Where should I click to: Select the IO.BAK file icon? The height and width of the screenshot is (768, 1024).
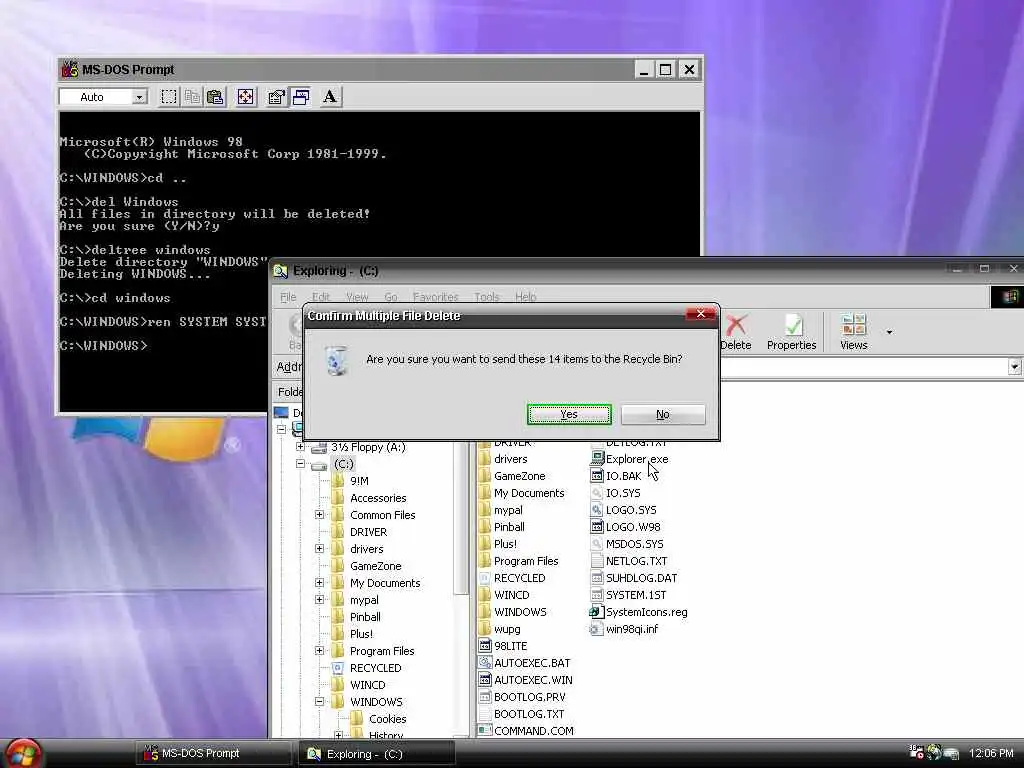pos(597,476)
